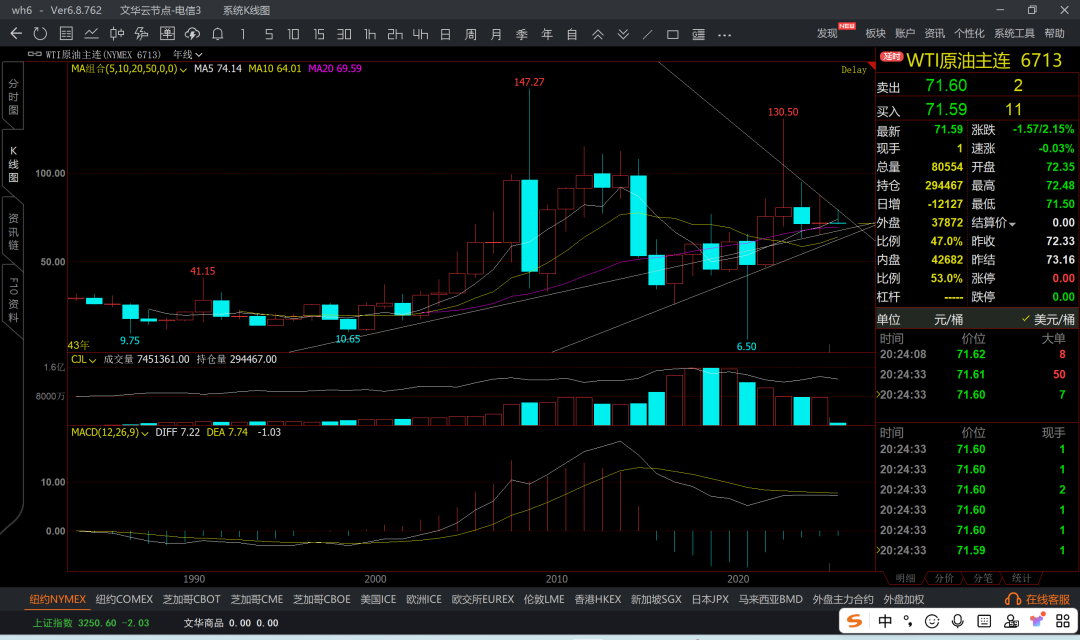
Task: Toggle IME punctuation mode icon
Action: click(908, 621)
